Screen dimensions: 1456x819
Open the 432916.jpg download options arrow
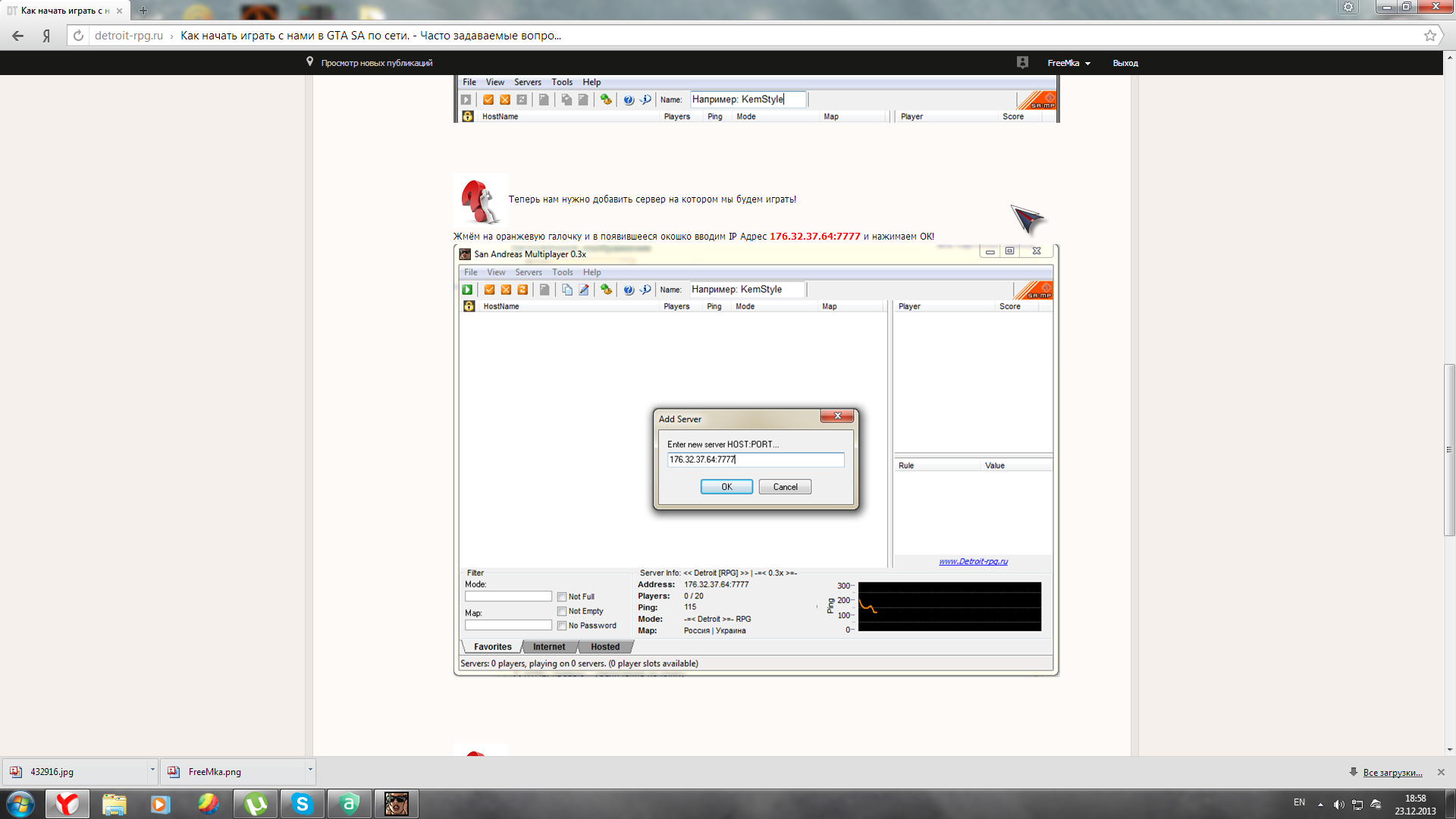[152, 770]
